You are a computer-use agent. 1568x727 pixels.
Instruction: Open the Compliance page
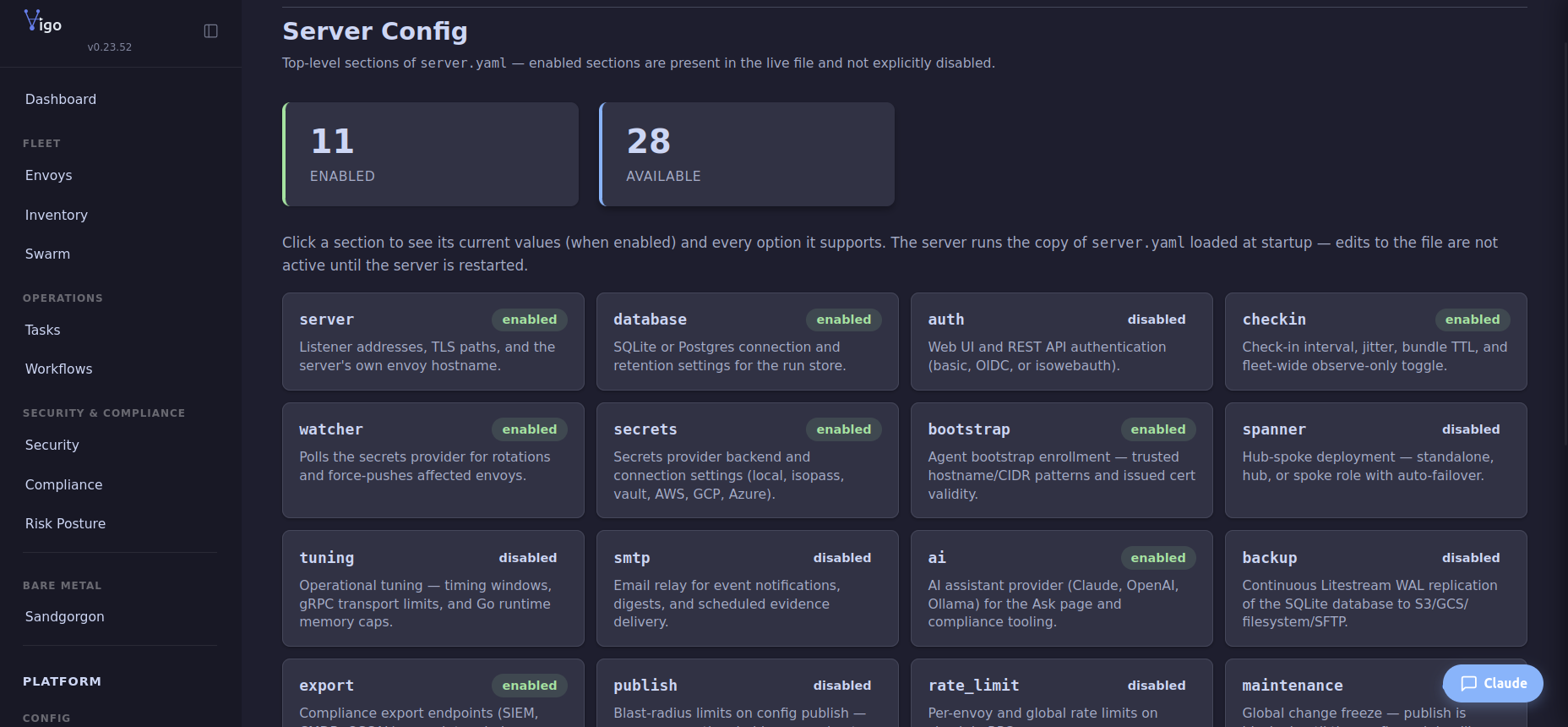tap(64, 484)
